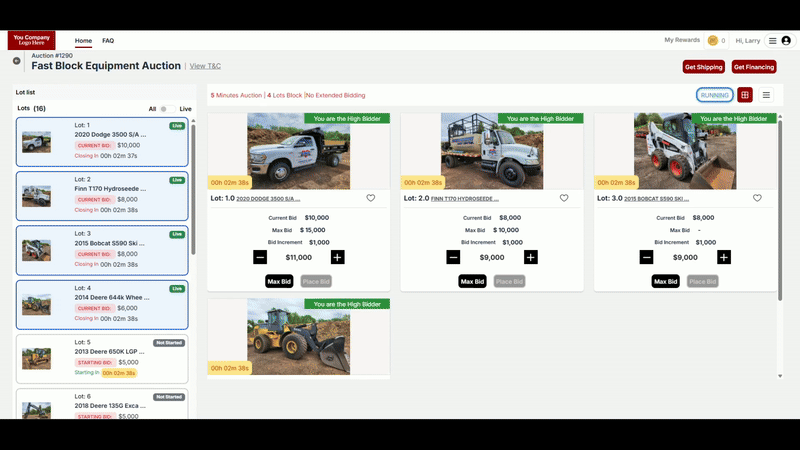Click the company logo
800x450 pixels.
click(32, 40)
